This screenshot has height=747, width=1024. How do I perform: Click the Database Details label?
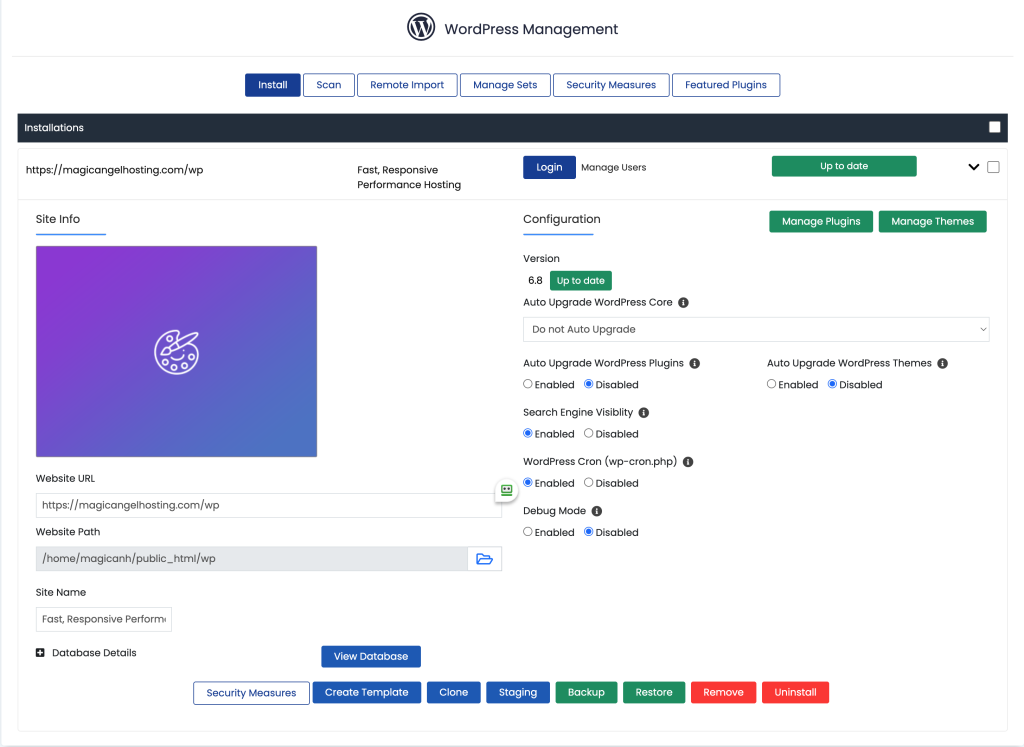tap(94, 653)
